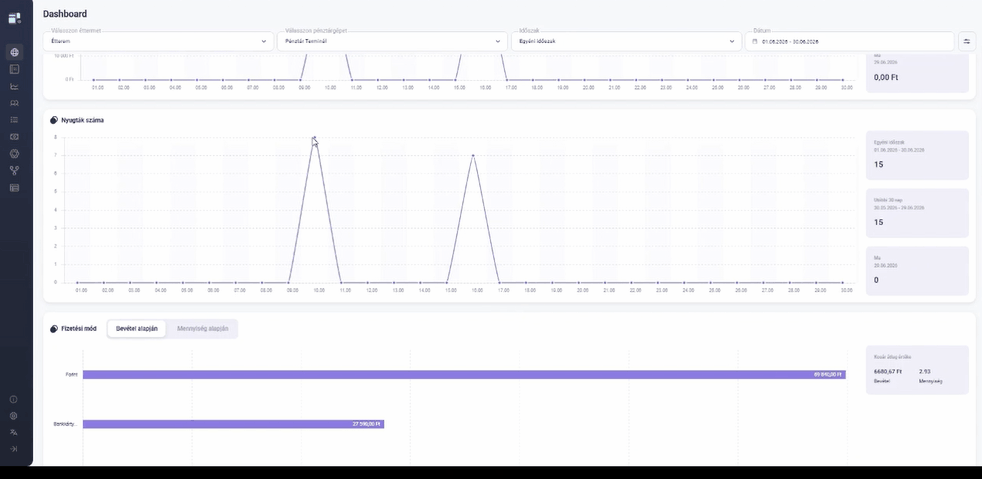This screenshot has width=982, height=479.
Task: Open settings gear icon in sidebar
Action: click(14, 416)
